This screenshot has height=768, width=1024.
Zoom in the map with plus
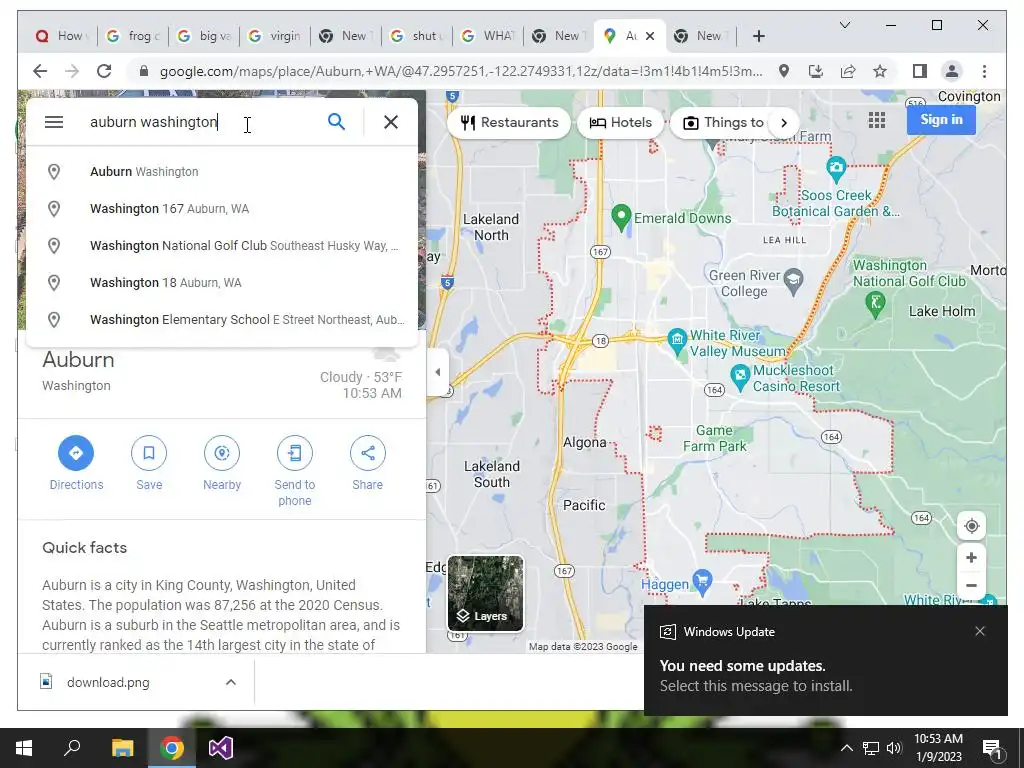971,558
